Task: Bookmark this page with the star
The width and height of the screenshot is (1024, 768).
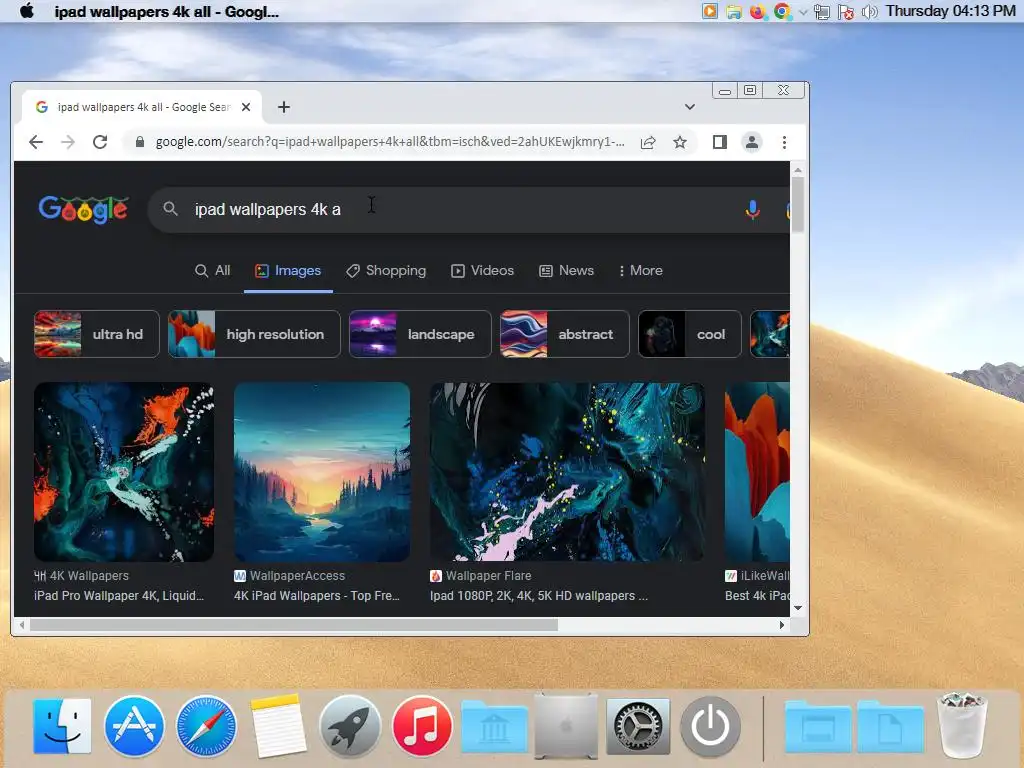Action: (x=680, y=142)
